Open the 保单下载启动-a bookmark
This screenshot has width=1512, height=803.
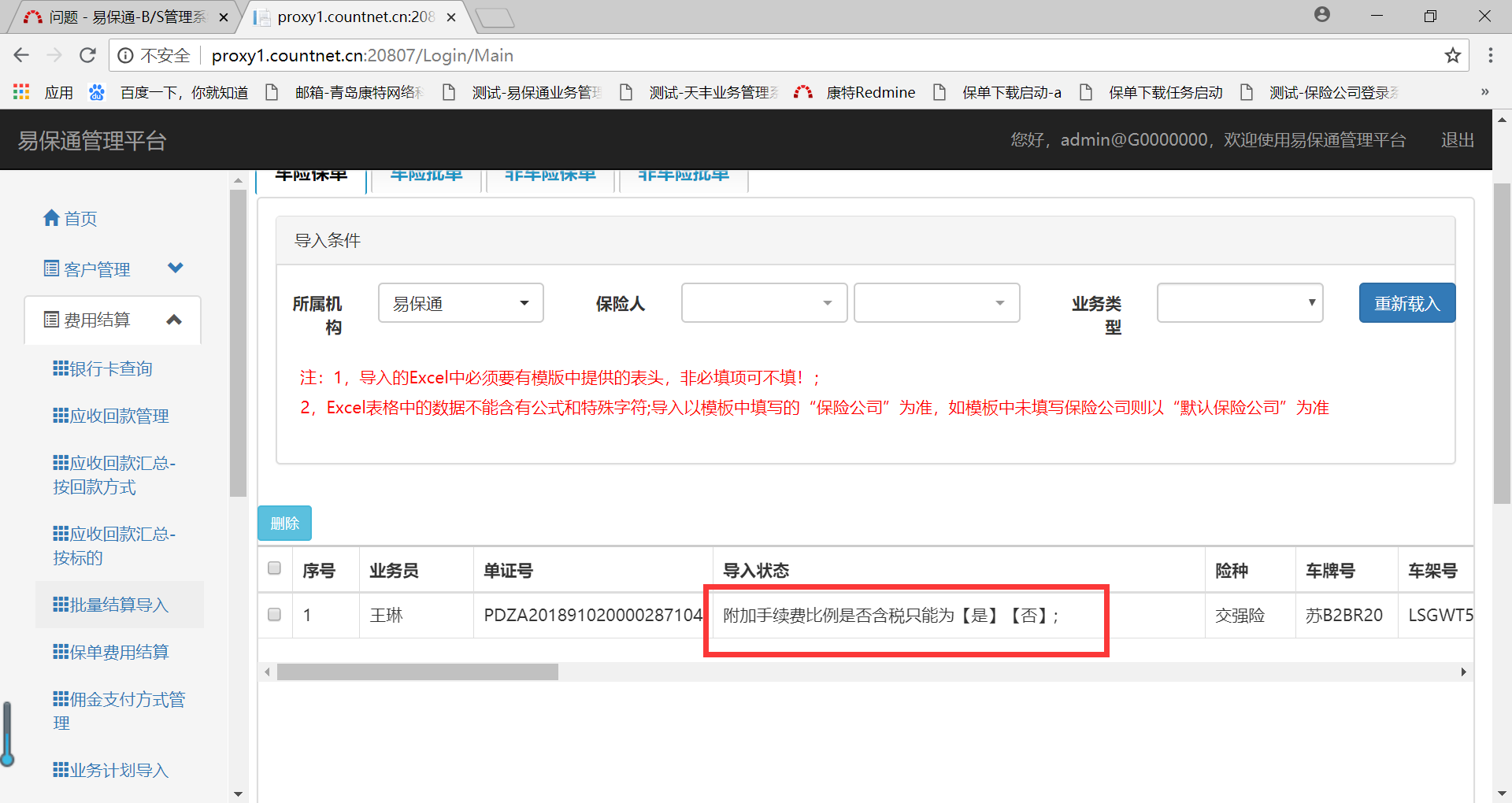(997, 92)
